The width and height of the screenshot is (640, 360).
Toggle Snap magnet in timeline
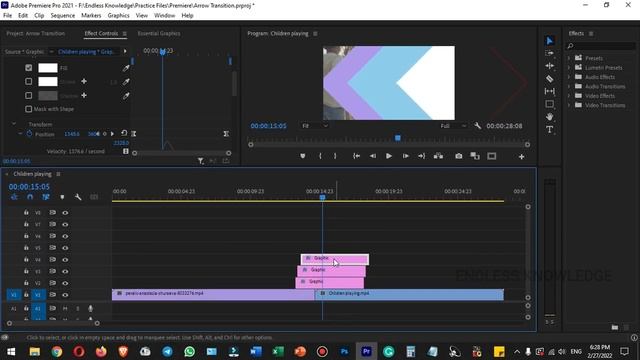(30, 197)
